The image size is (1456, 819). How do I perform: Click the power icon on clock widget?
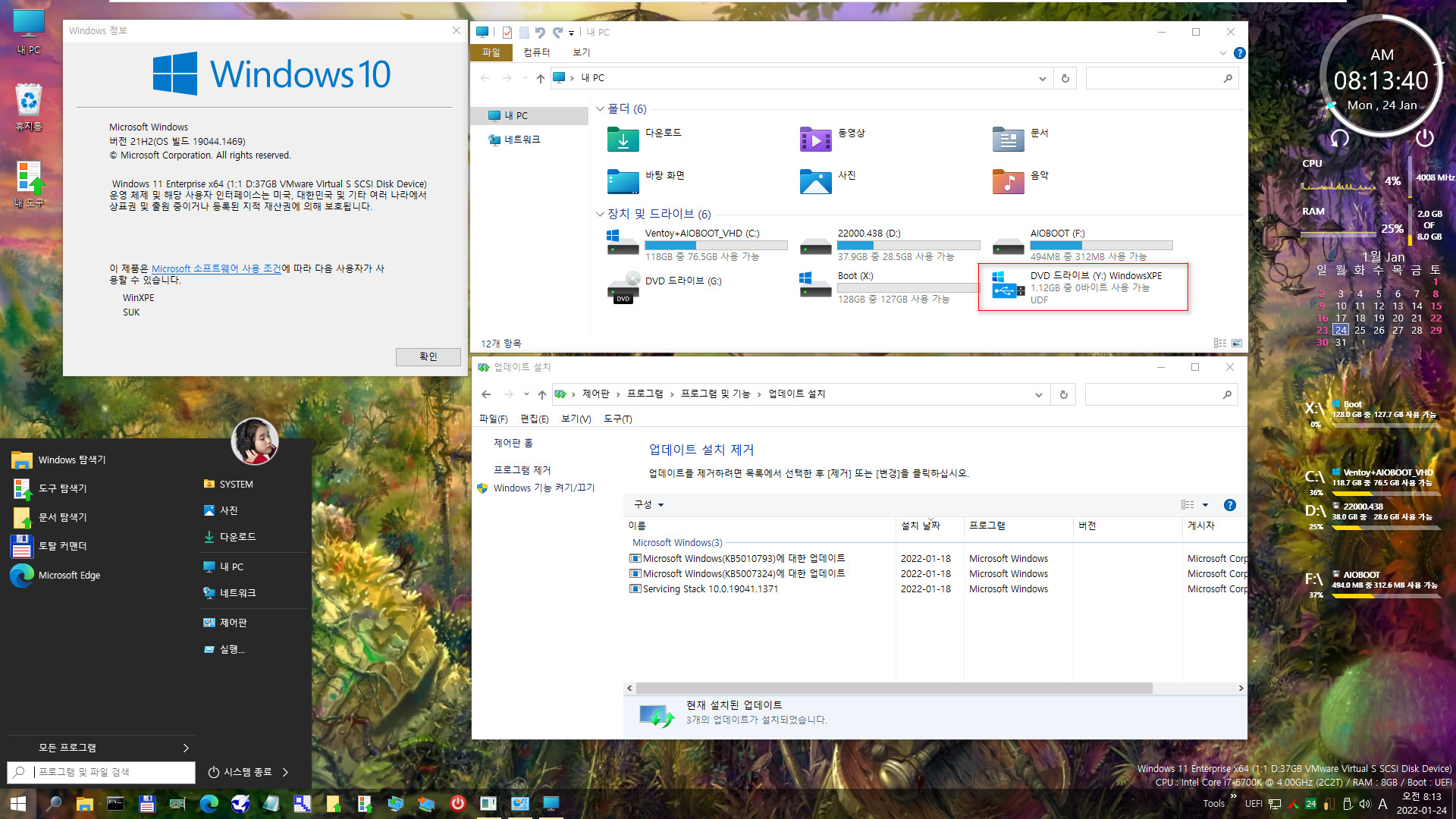[x=1424, y=137]
